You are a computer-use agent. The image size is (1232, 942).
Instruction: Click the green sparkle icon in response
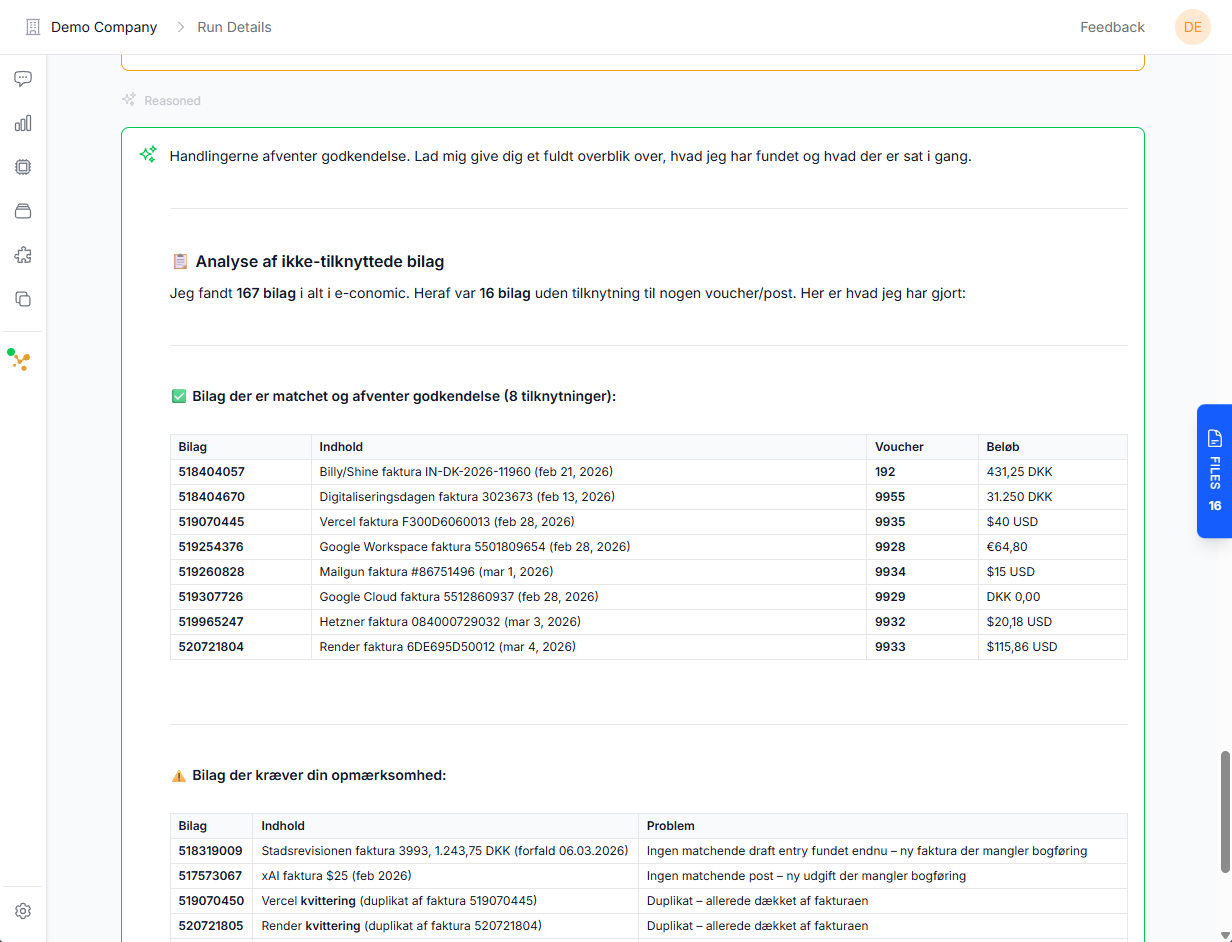click(148, 155)
